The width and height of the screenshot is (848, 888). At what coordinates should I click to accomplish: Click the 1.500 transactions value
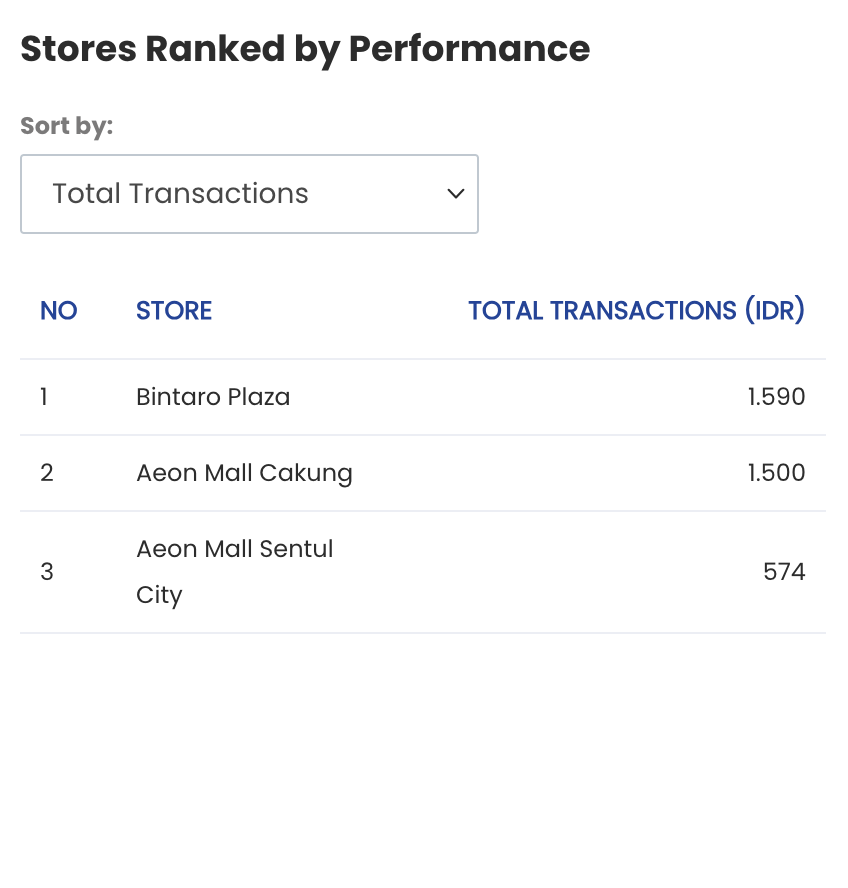click(776, 473)
